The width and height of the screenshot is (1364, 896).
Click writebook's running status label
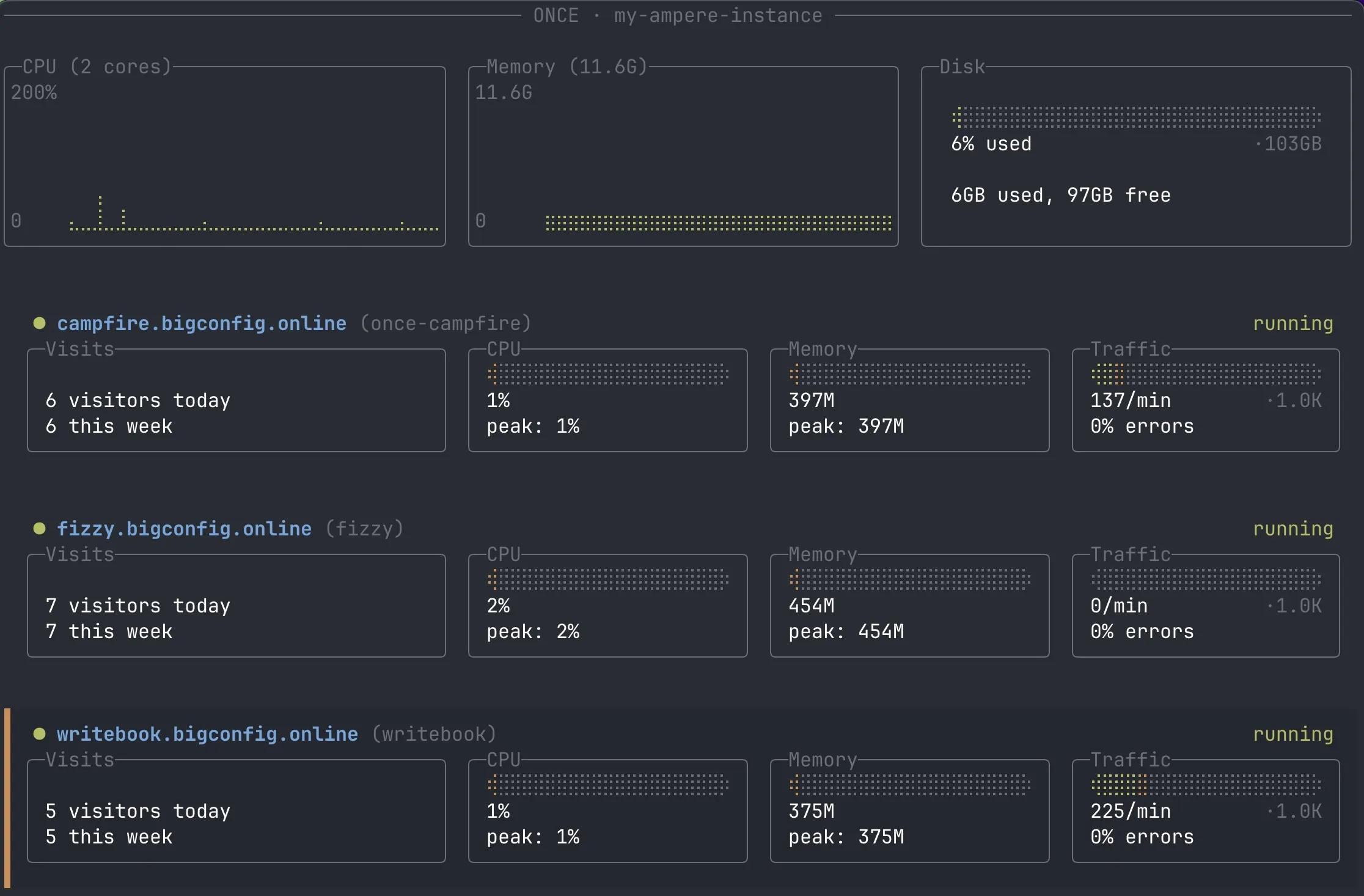[1293, 733]
